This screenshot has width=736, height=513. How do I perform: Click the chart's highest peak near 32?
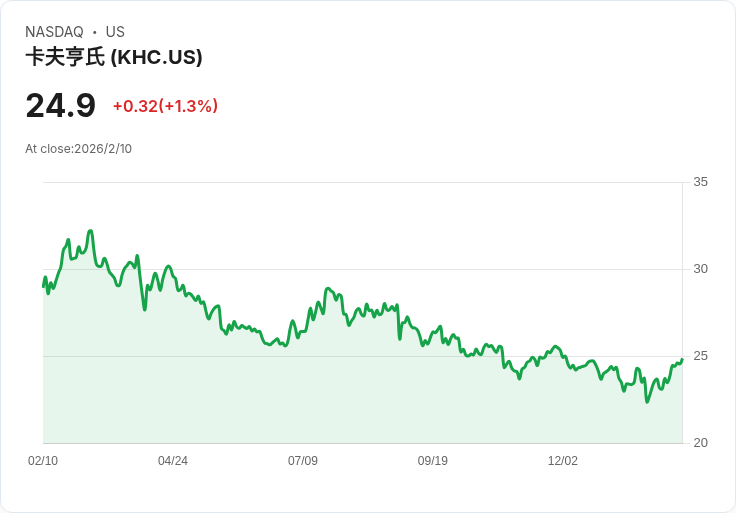(x=90, y=231)
